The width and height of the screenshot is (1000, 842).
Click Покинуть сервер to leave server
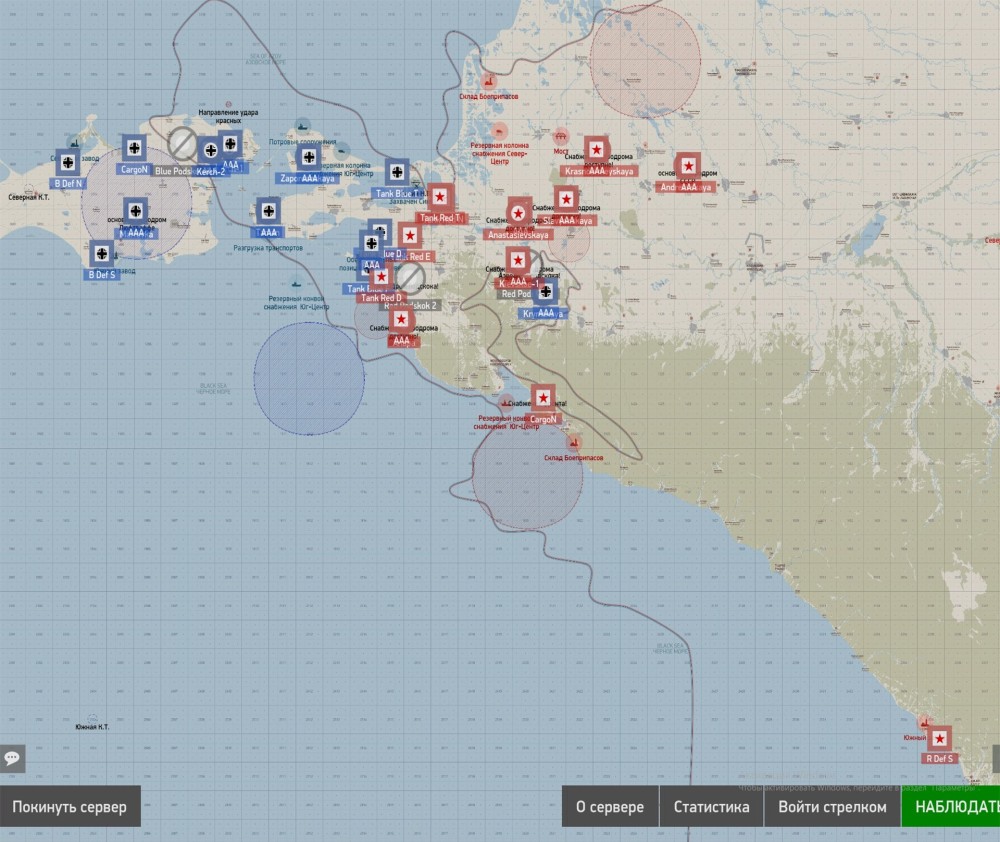70,807
